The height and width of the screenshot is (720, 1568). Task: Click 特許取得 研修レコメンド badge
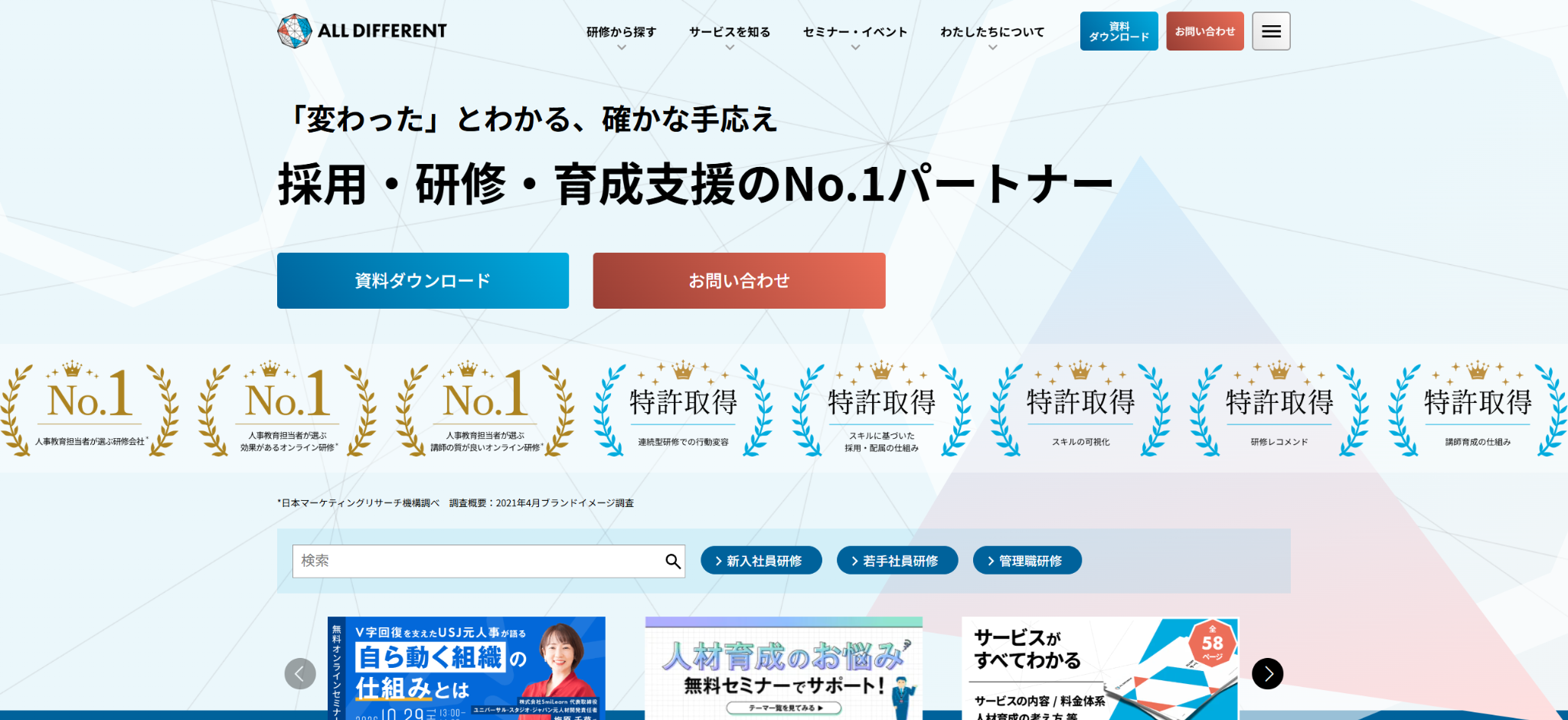coord(1279,409)
